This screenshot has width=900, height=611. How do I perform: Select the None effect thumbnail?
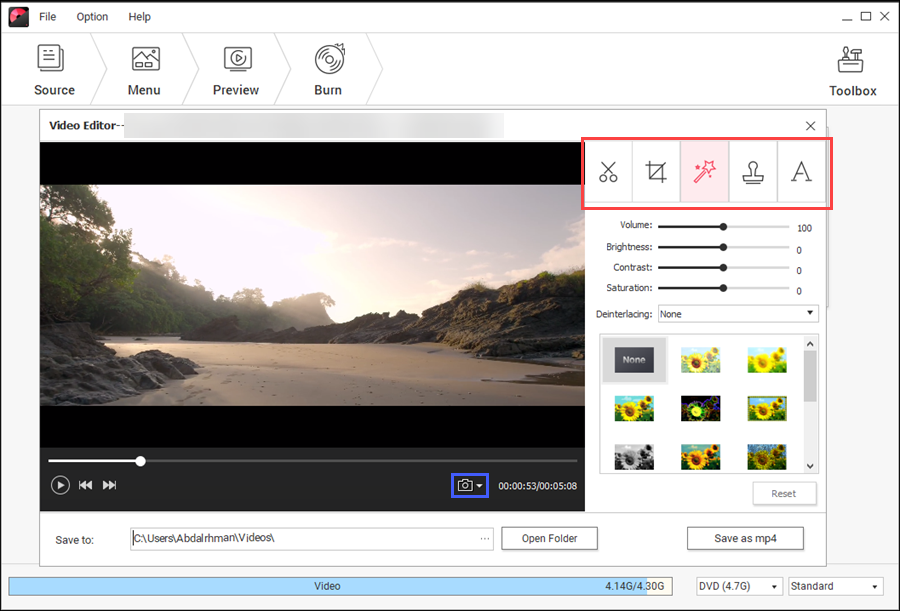(633, 359)
